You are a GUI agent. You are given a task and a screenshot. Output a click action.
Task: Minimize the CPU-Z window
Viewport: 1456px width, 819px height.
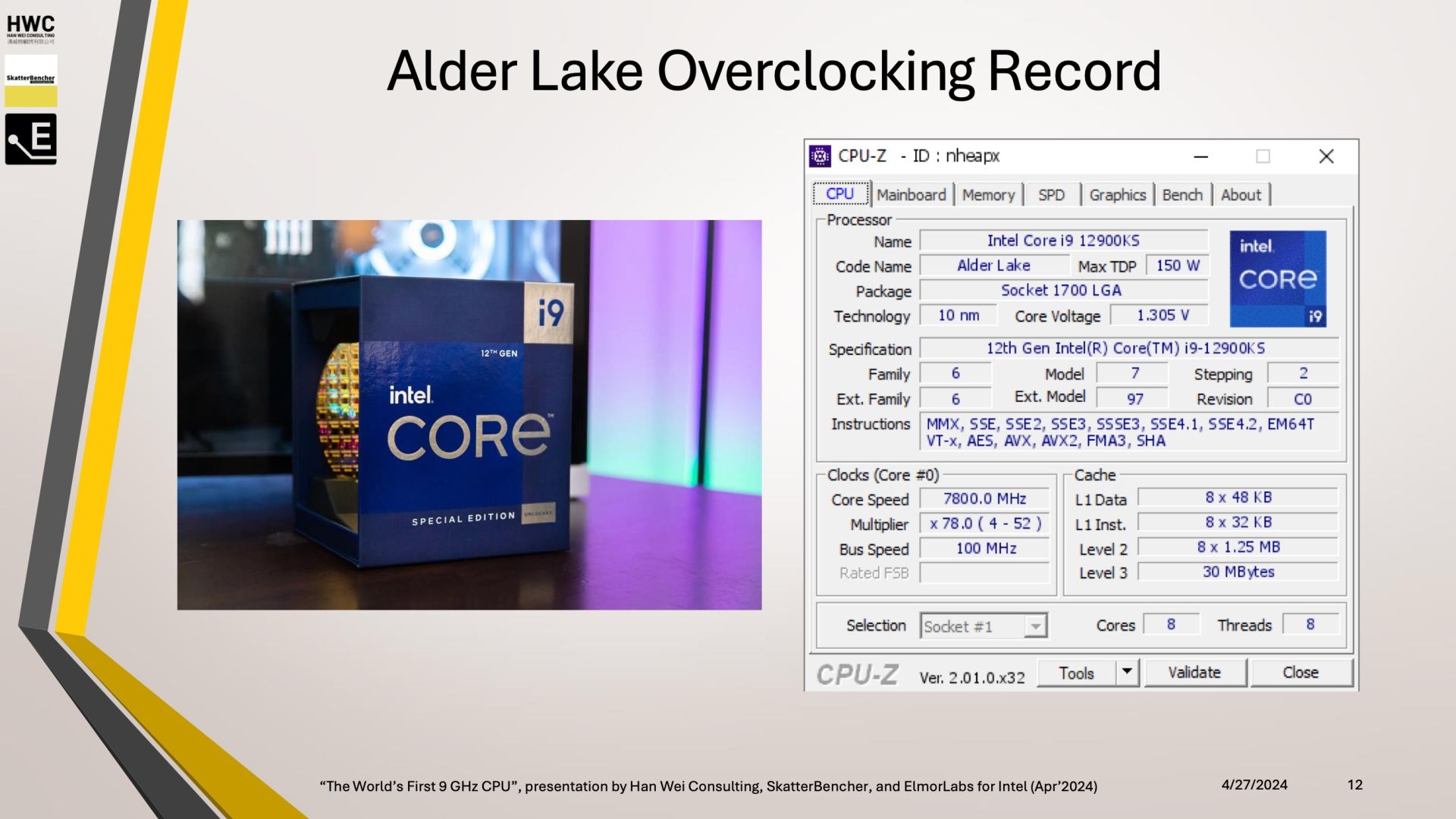[1200, 156]
